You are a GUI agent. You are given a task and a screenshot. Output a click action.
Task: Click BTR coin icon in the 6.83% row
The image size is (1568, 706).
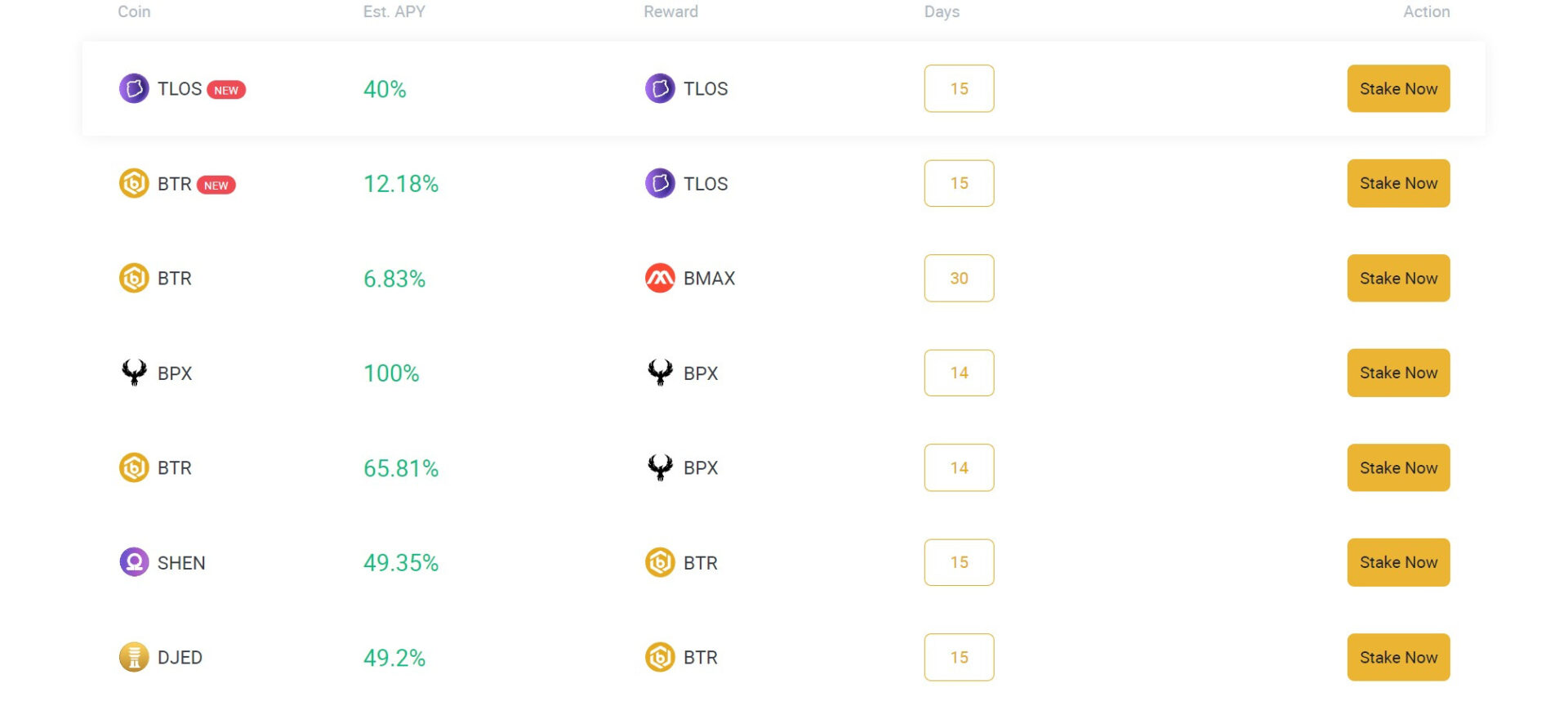(134, 278)
